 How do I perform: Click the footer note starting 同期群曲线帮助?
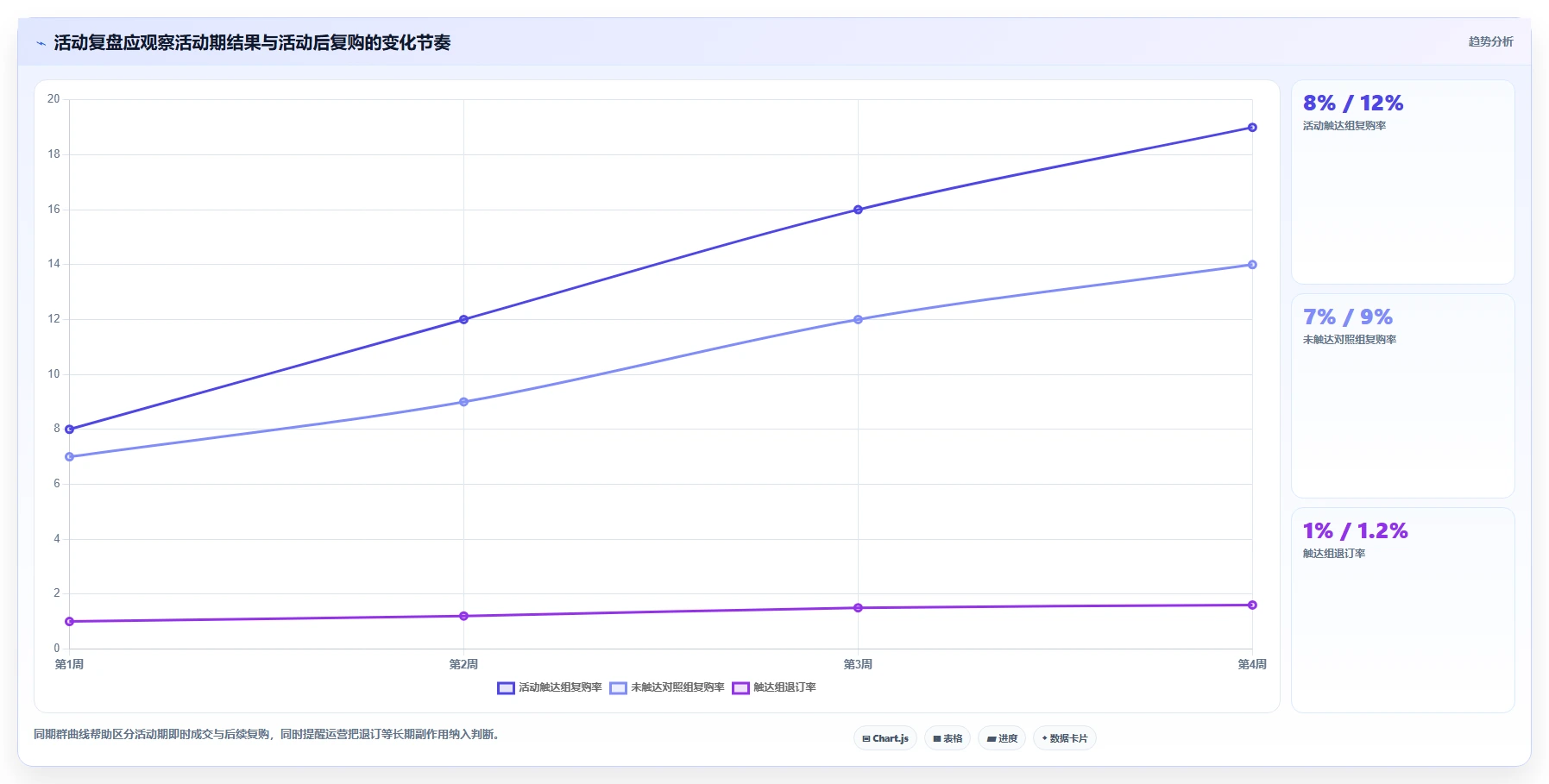pos(266,735)
